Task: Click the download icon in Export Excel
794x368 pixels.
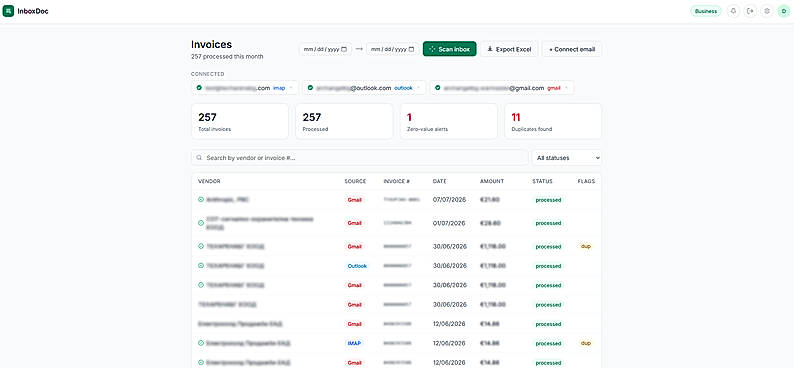Action: 490,49
